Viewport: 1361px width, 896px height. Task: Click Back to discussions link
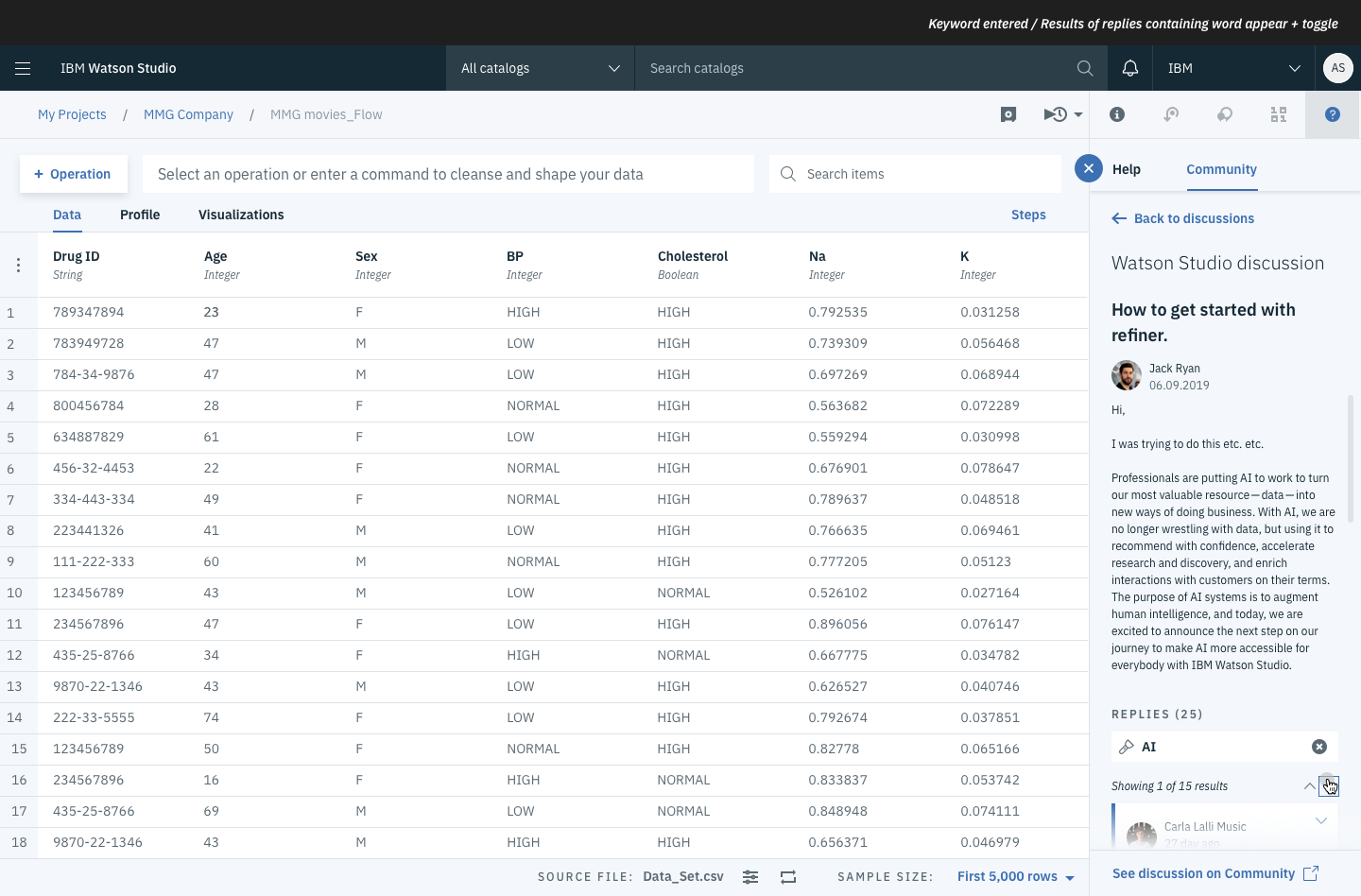pyautogui.click(x=1183, y=218)
